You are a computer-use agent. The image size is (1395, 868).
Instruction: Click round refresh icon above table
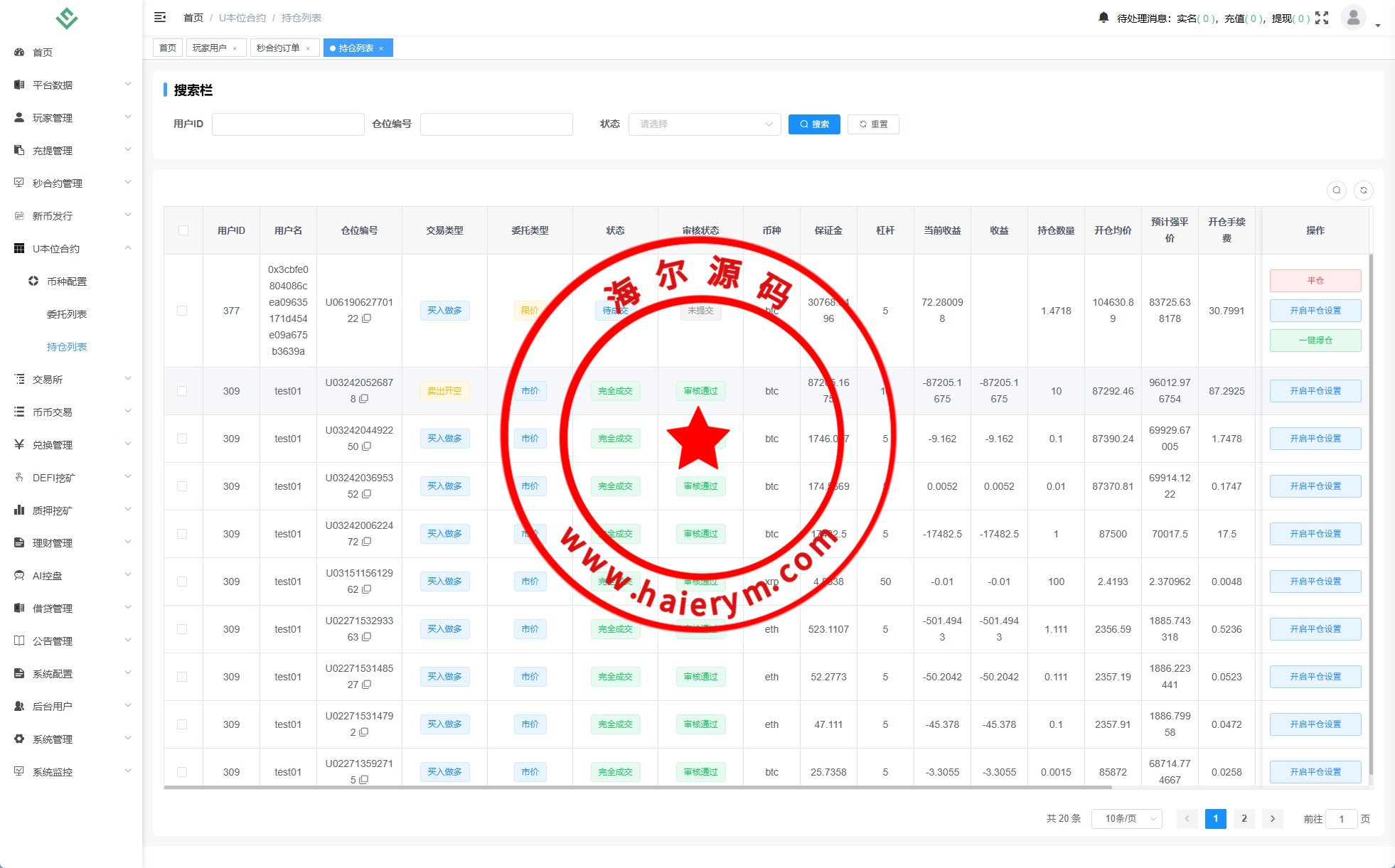1364,190
